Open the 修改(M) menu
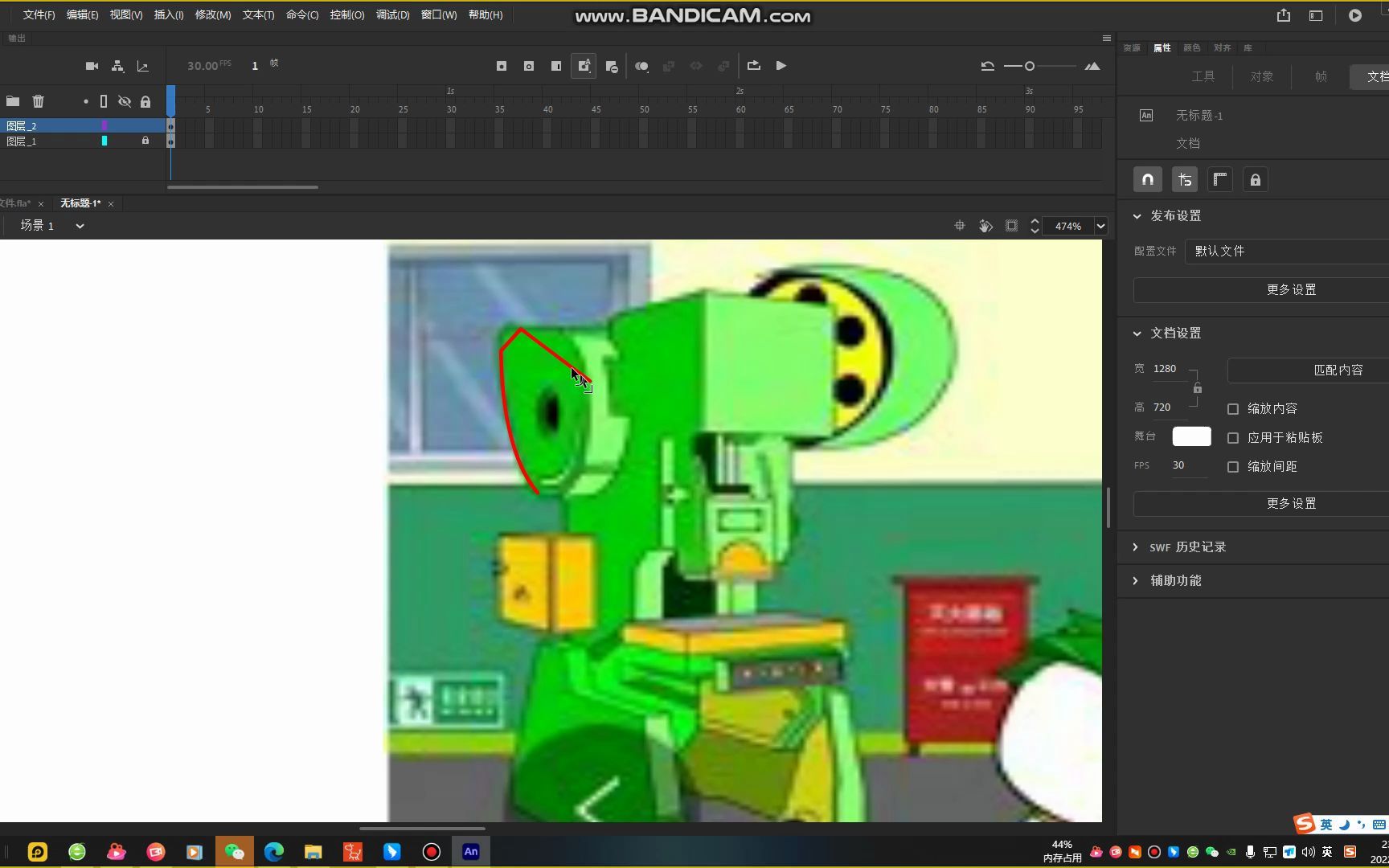The width and height of the screenshot is (1389, 868). [212, 15]
